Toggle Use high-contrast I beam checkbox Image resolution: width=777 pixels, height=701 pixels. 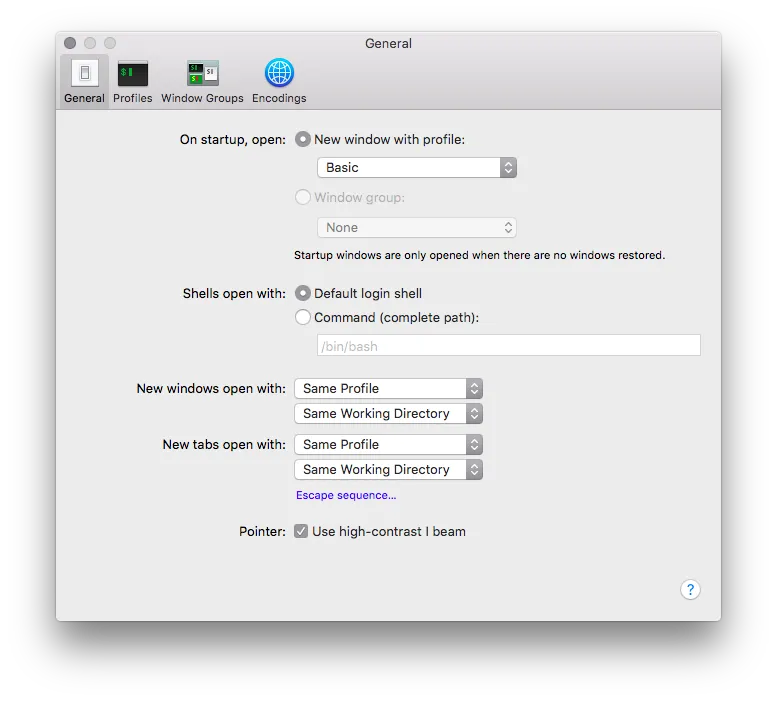(301, 531)
